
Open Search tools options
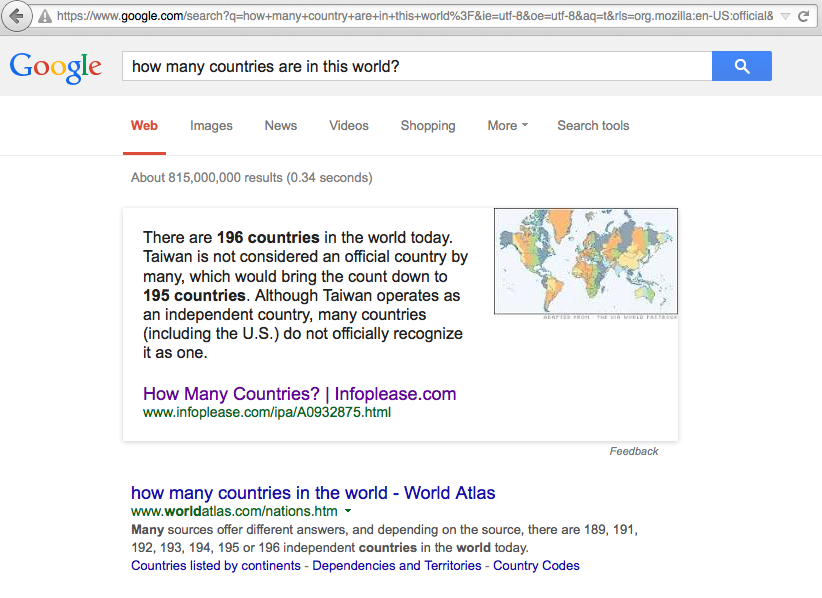pyautogui.click(x=593, y=126)
